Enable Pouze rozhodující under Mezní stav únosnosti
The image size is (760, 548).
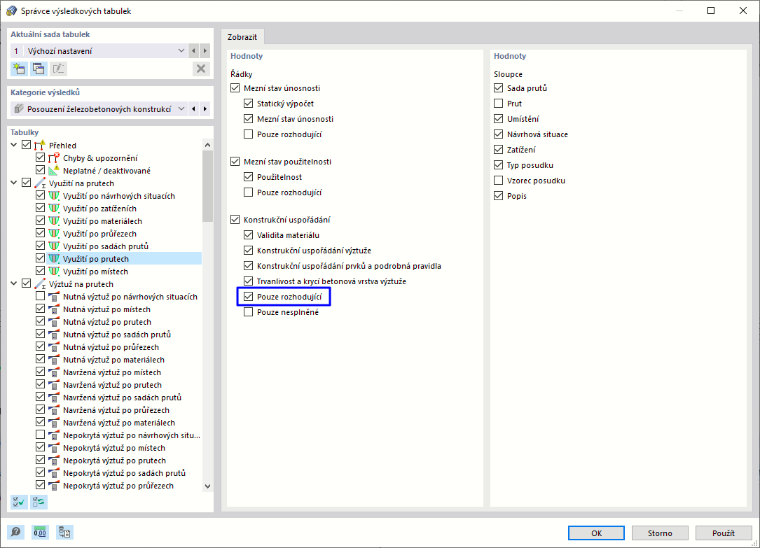(249, 134)
